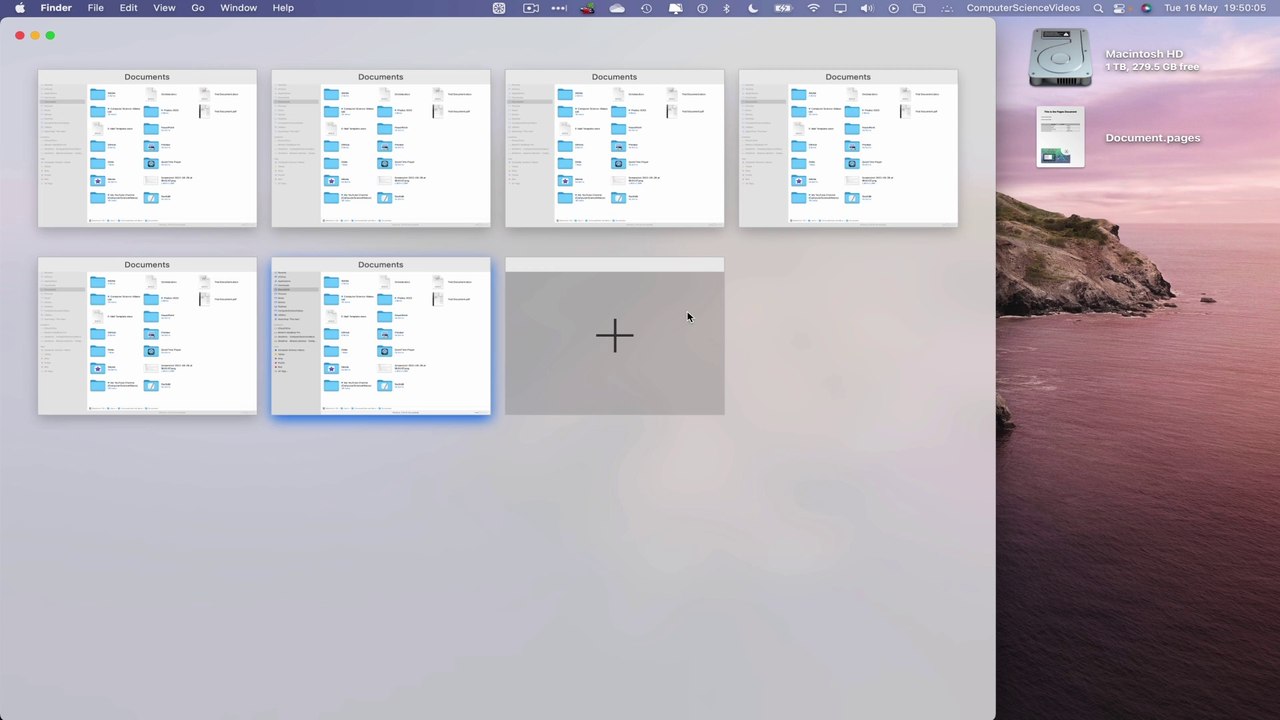Open Control Center from the menu bar
This screenshot has width=1280, height=720.
pos(1120,8)
